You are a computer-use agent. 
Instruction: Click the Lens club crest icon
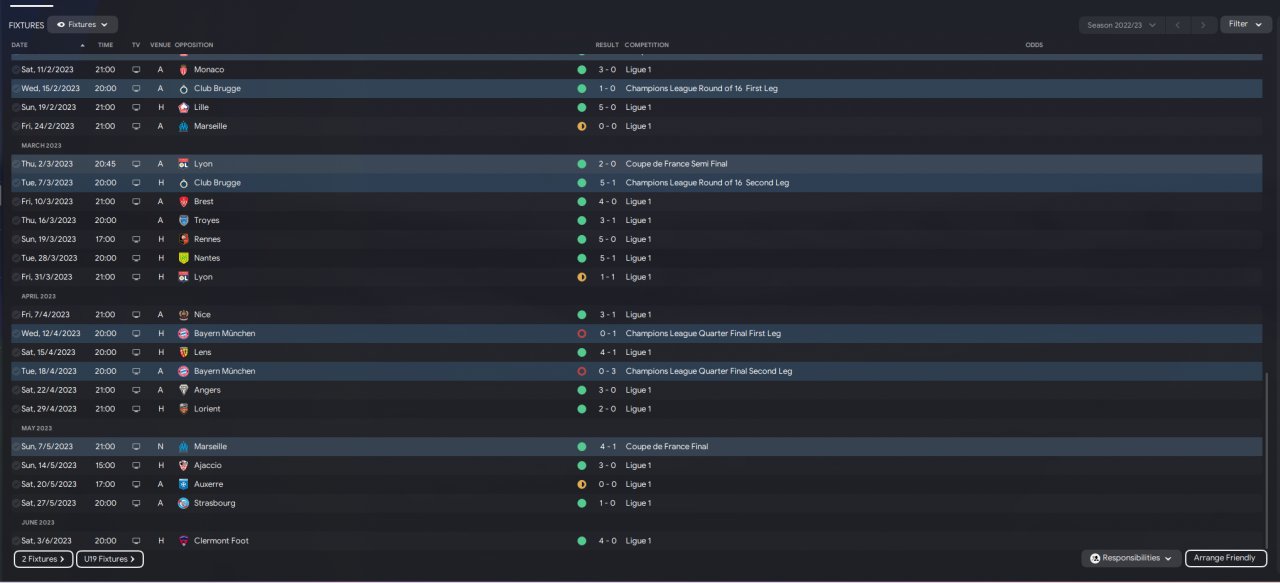pos(183,352)
